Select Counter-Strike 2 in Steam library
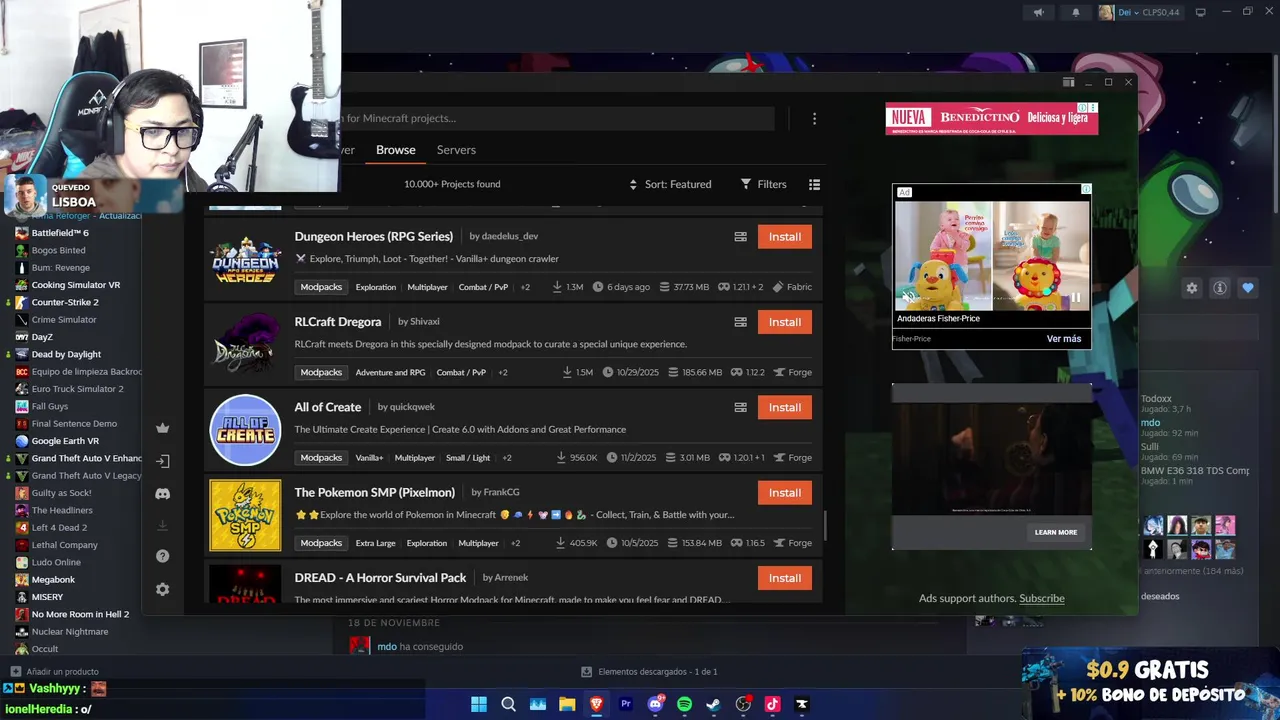The height and width of the screenshot is (720, 1280). pyautogui.click(x=64, y=302)
